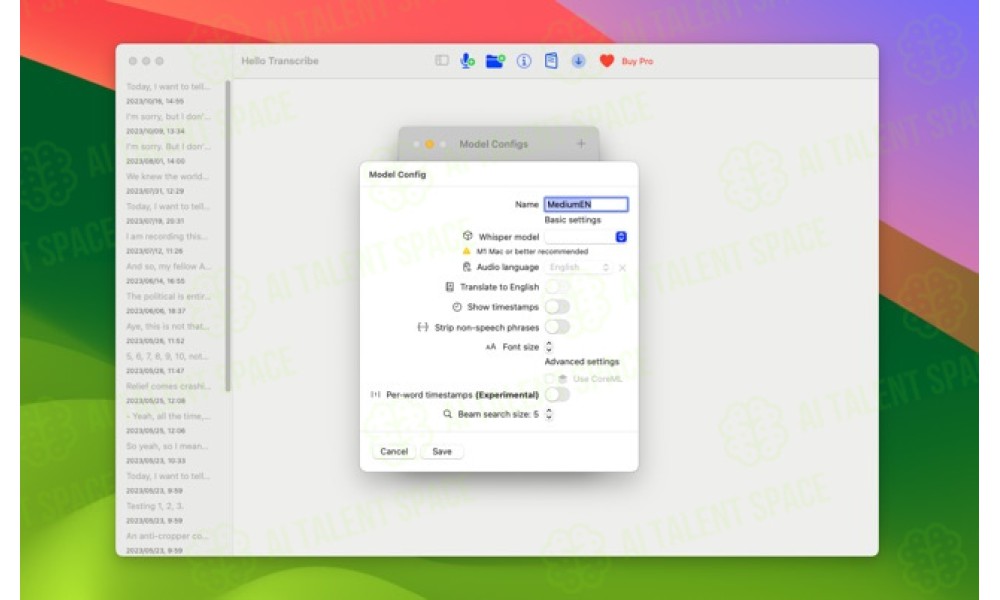Edit the Name field containing MediumEN
The image size is (1000, 600).
(x=585, y=204)
